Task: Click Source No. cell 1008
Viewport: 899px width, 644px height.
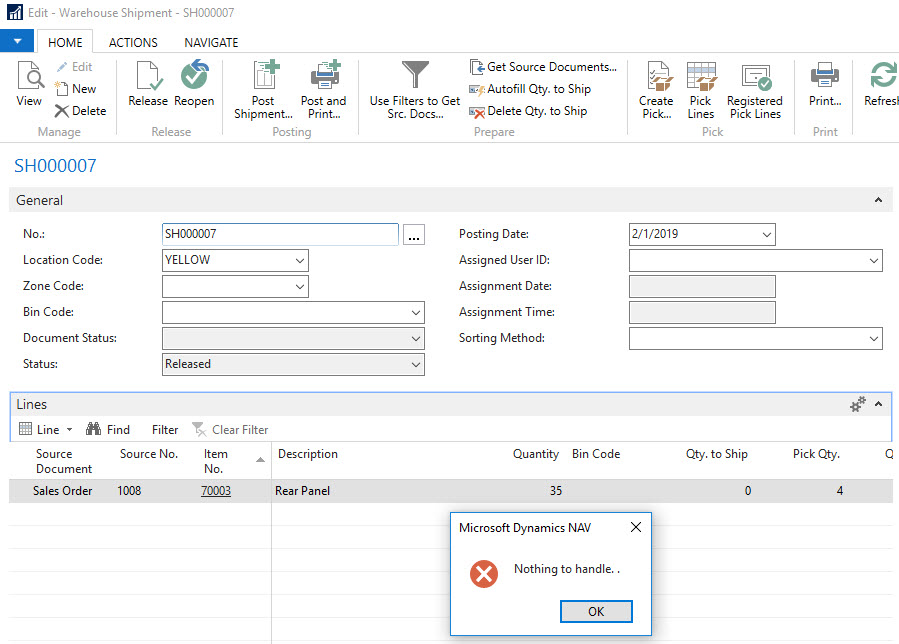Action: pos(130,491)
